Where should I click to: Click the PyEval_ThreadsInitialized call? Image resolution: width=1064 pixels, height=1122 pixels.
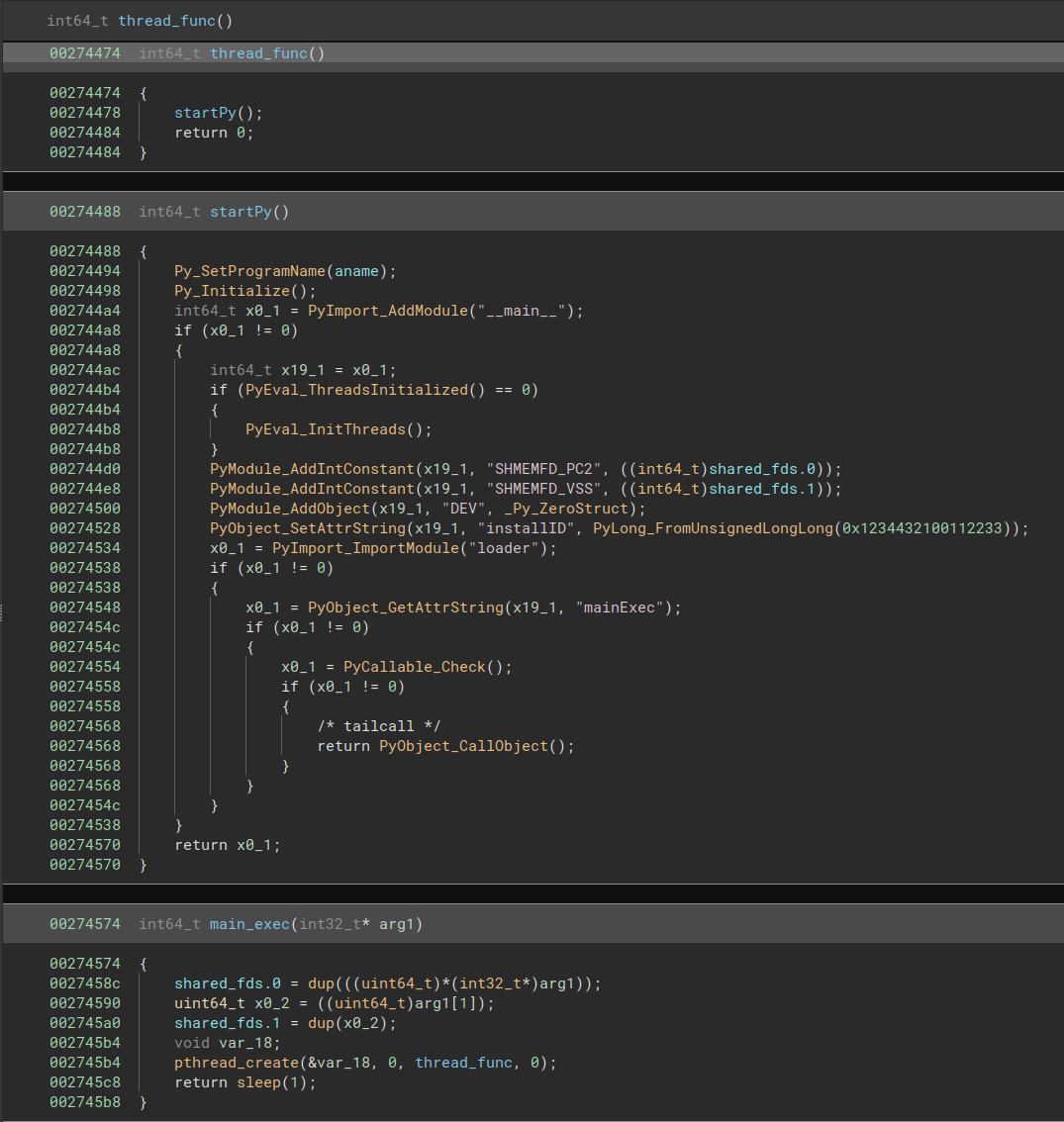pyautogui.click(x=356, y=389)
